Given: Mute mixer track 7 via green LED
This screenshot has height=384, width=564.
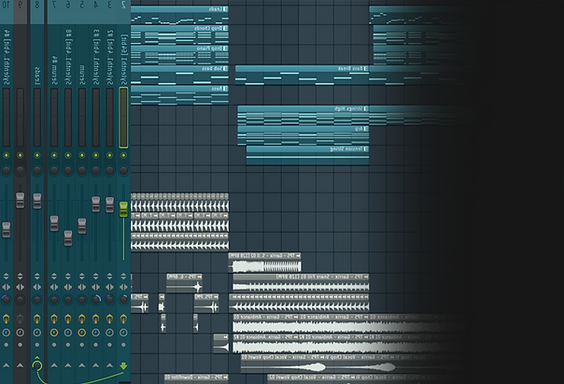Looking at the screenshot, I should [x=54, y=155].
